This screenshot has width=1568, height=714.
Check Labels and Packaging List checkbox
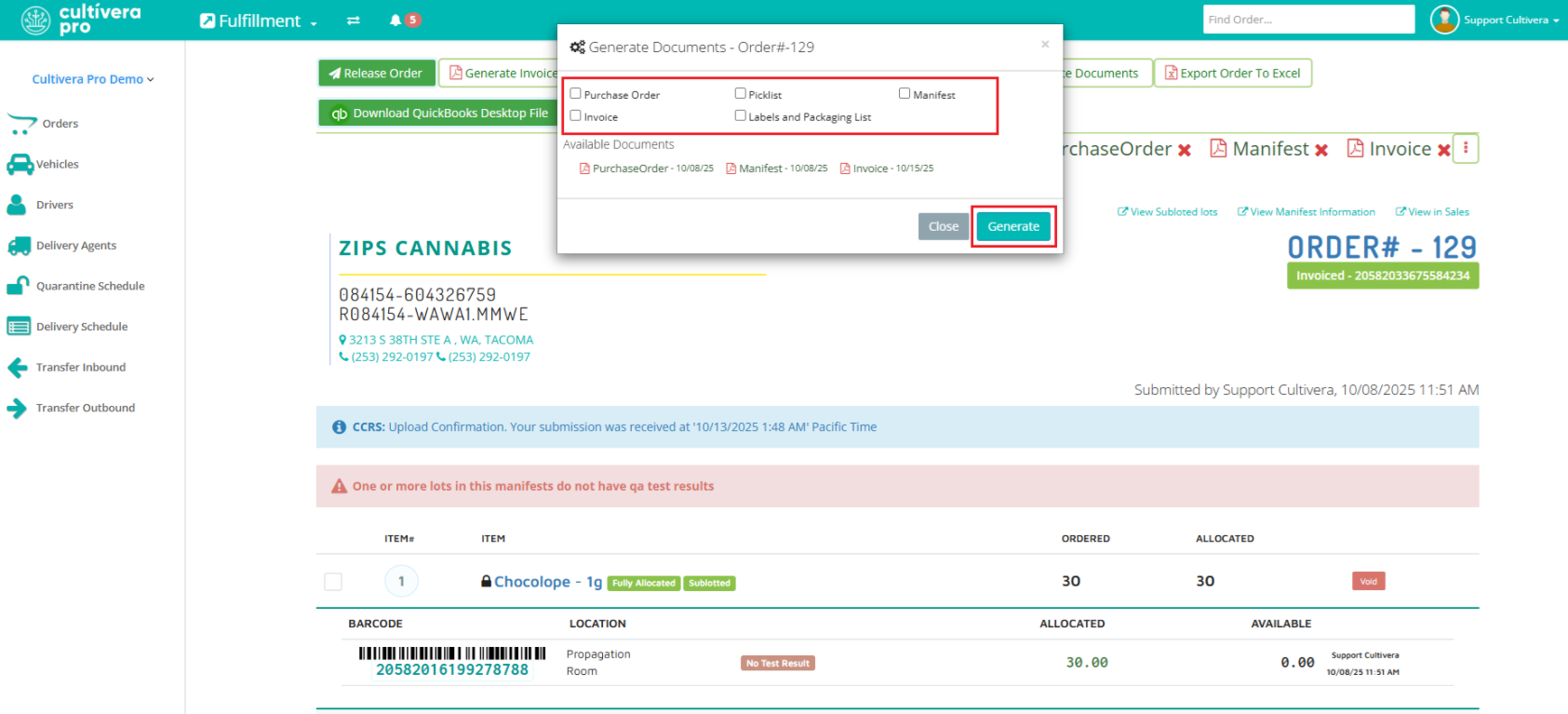coord(741,115)
